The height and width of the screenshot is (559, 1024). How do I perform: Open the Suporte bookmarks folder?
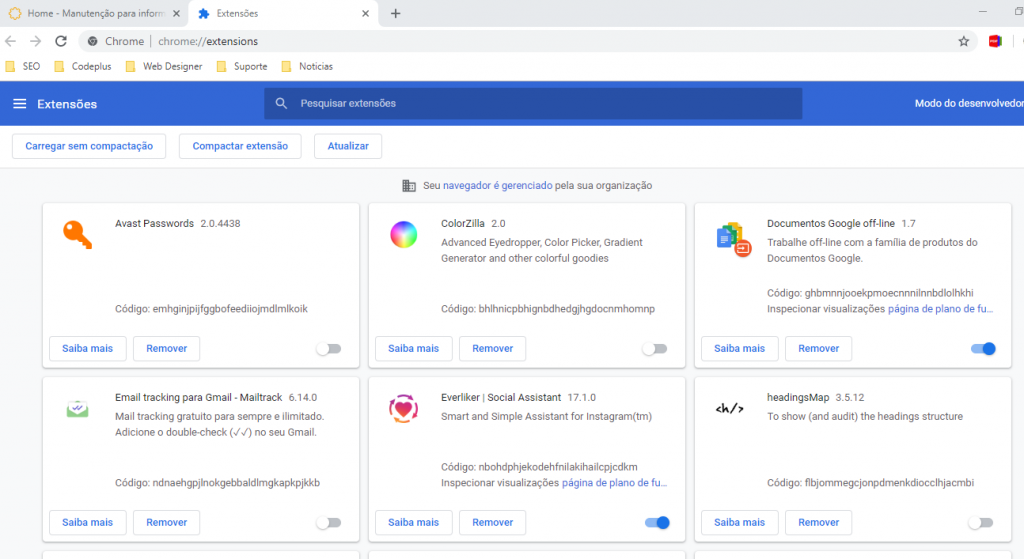[242, 66]
